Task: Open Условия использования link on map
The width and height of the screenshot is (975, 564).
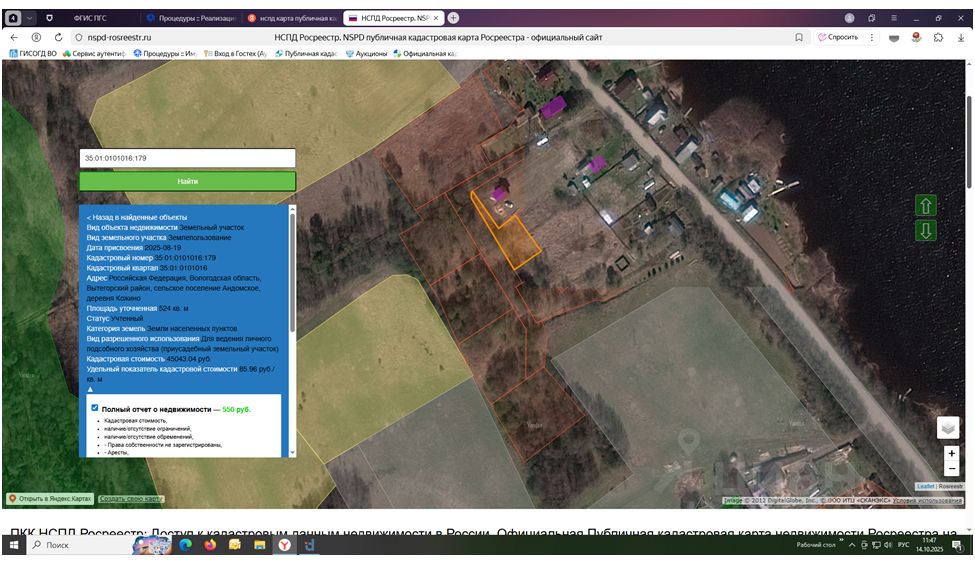Action: 928,500
